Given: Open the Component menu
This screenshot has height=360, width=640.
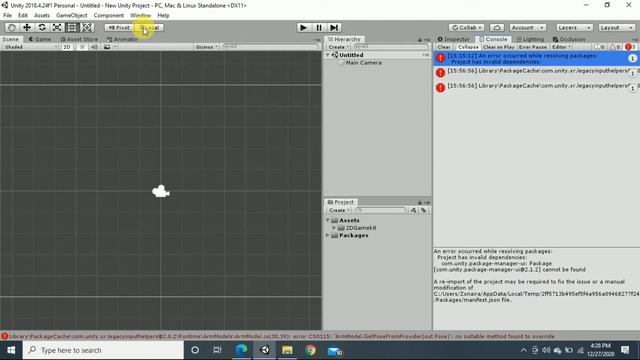Looking at the screenshot, I should click(x=109, y=15).
